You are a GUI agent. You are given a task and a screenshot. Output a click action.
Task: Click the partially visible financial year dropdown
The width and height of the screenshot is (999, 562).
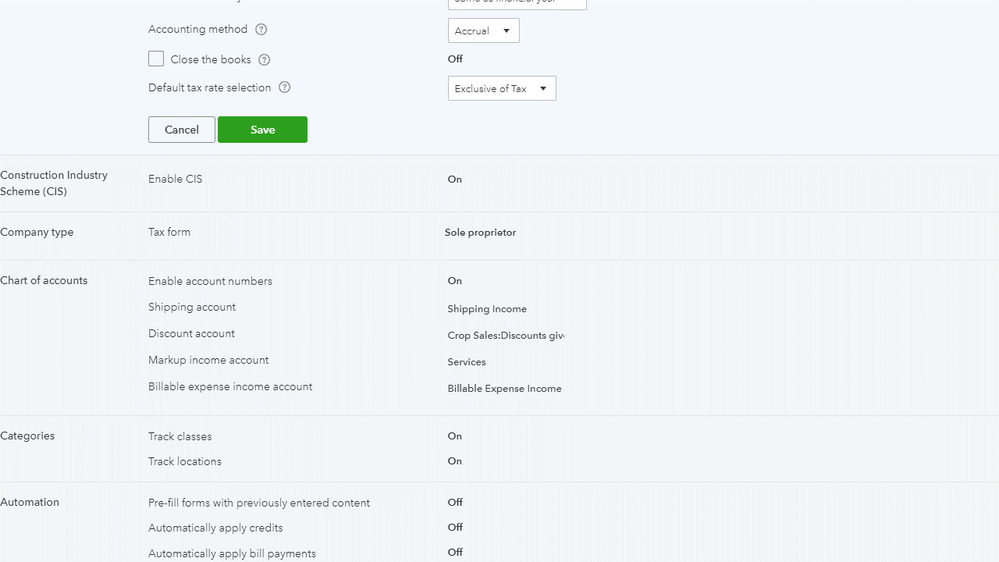(x=516, y=4)
